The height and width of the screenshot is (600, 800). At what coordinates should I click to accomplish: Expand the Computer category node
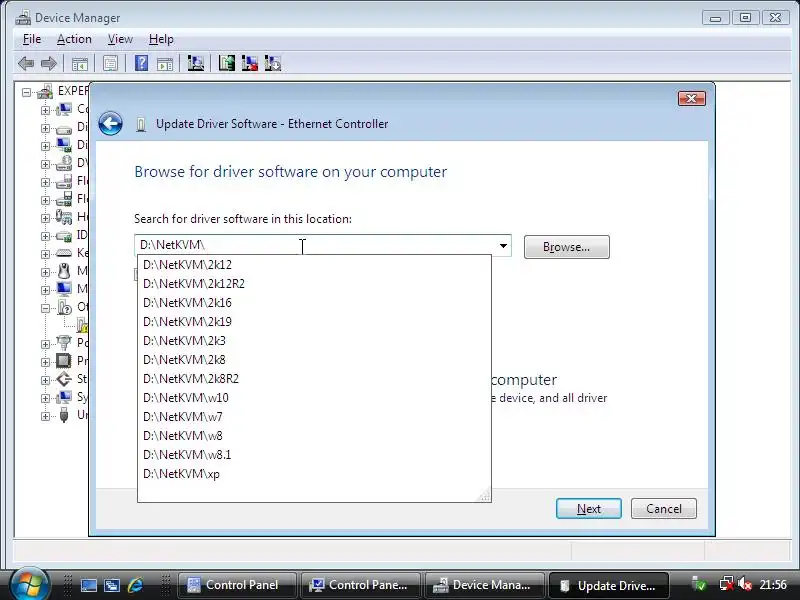[45, 110]
